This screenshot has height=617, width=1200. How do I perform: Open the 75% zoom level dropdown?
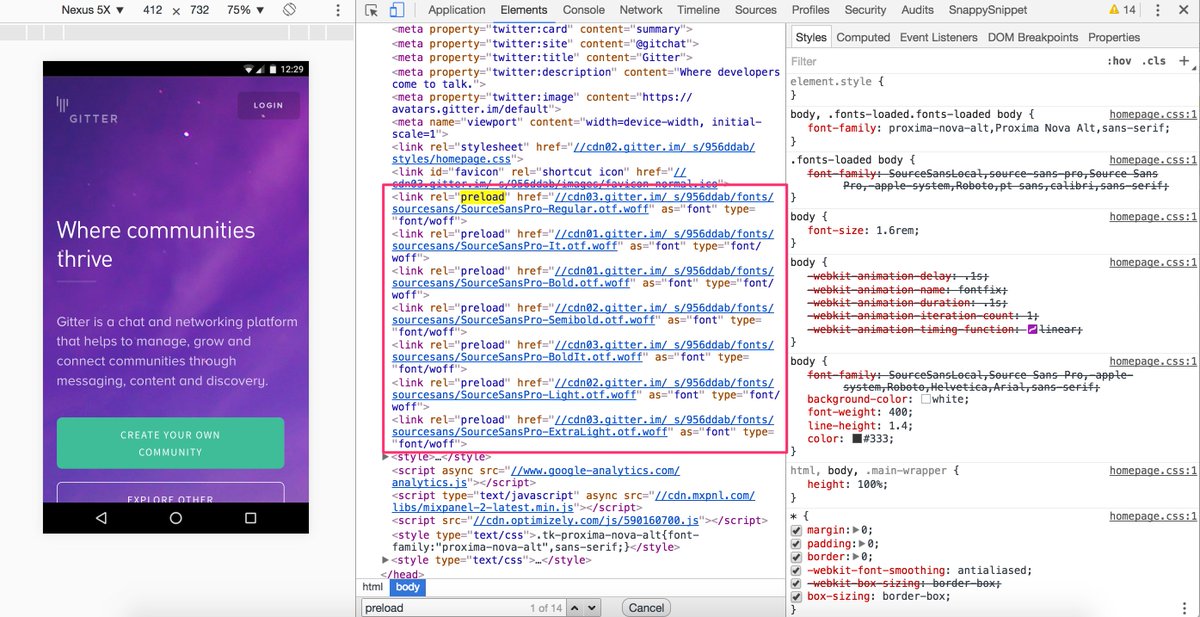click(245, 10)
